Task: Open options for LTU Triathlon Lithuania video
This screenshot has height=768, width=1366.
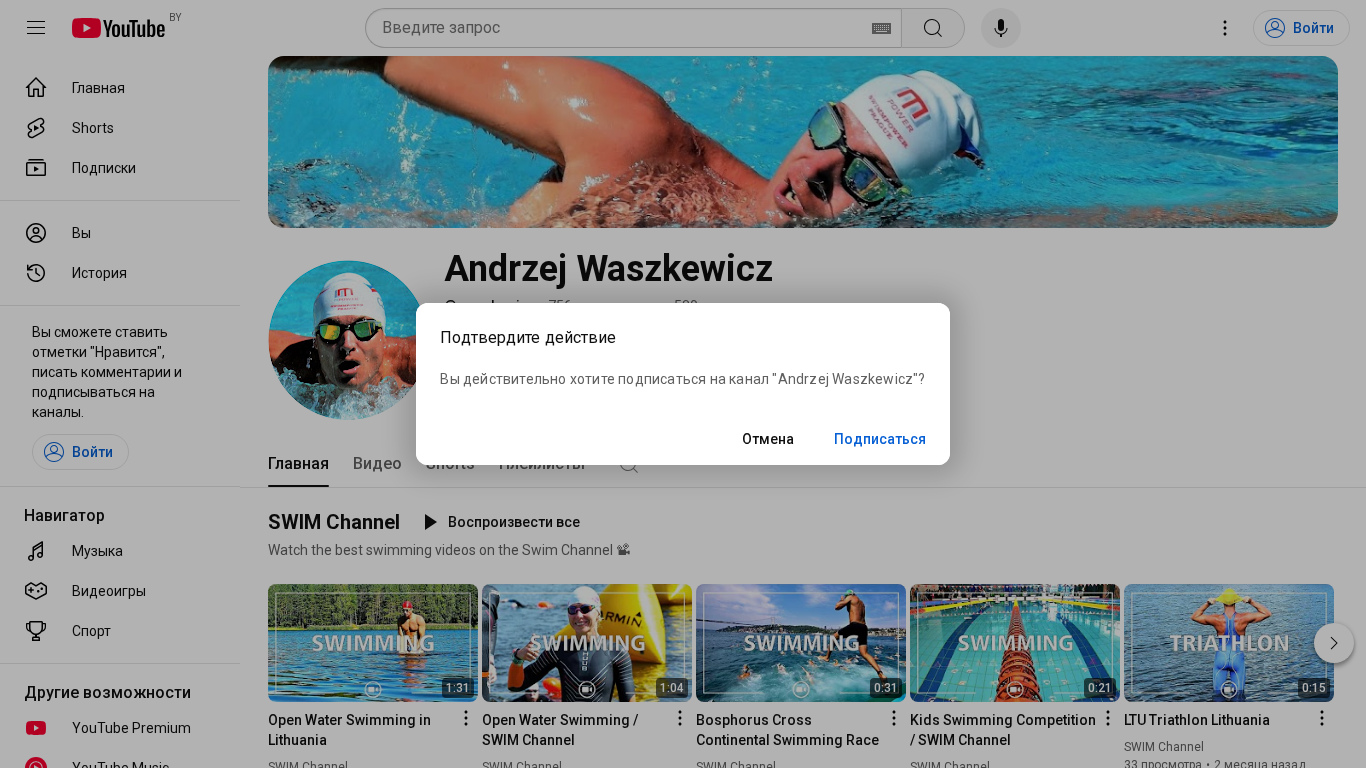Action: tap(1321, 719)
